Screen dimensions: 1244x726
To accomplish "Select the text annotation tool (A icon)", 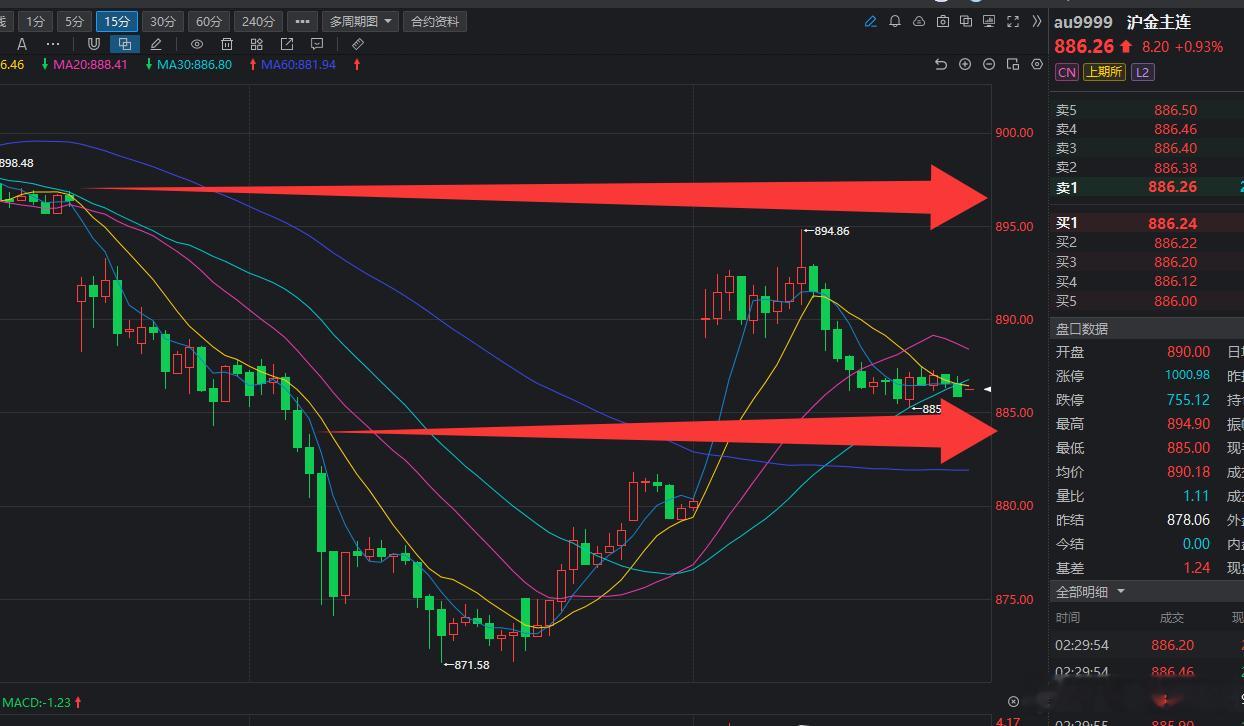I will tap(22, 44).
